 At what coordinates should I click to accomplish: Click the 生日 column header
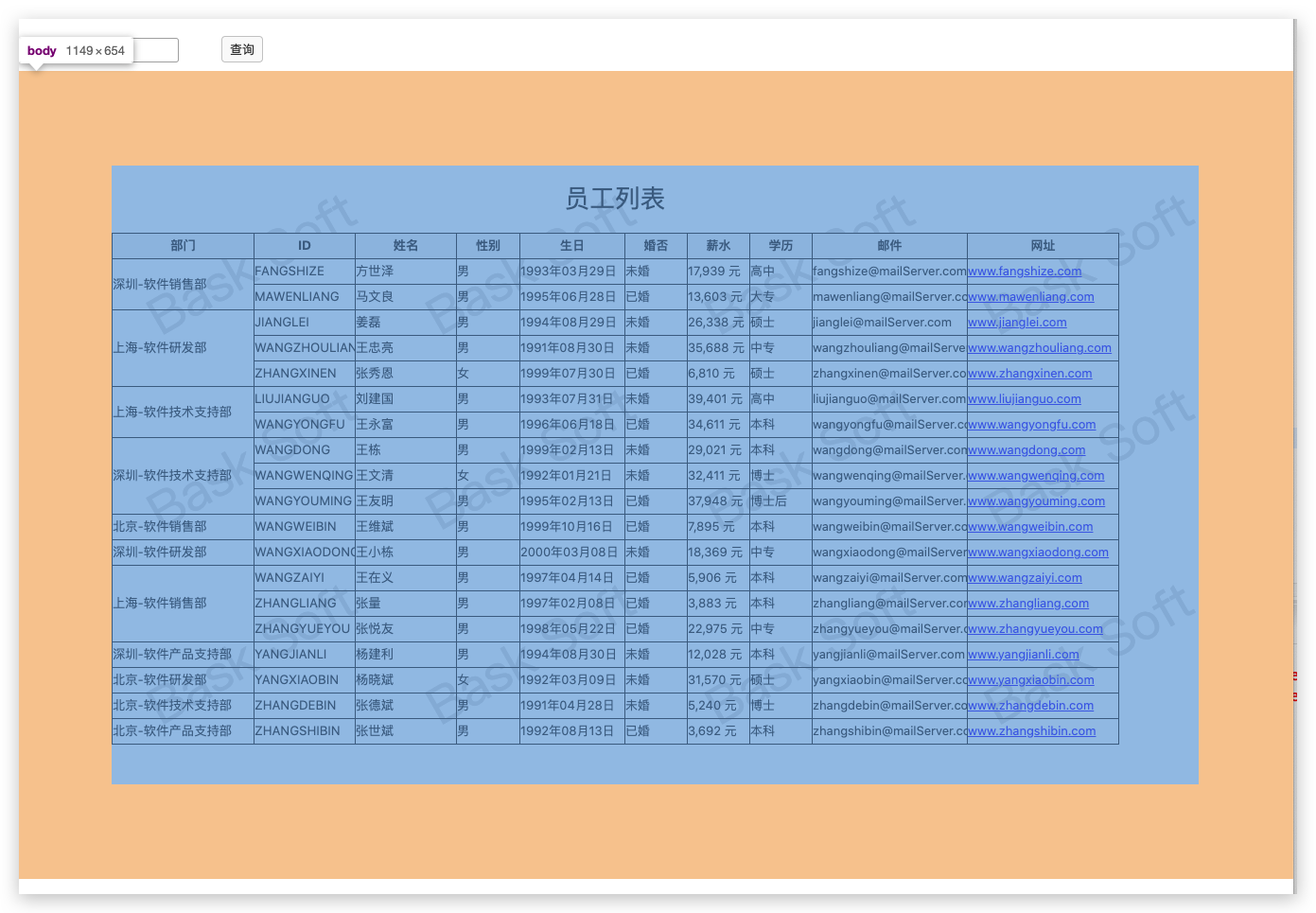point(572,246)
